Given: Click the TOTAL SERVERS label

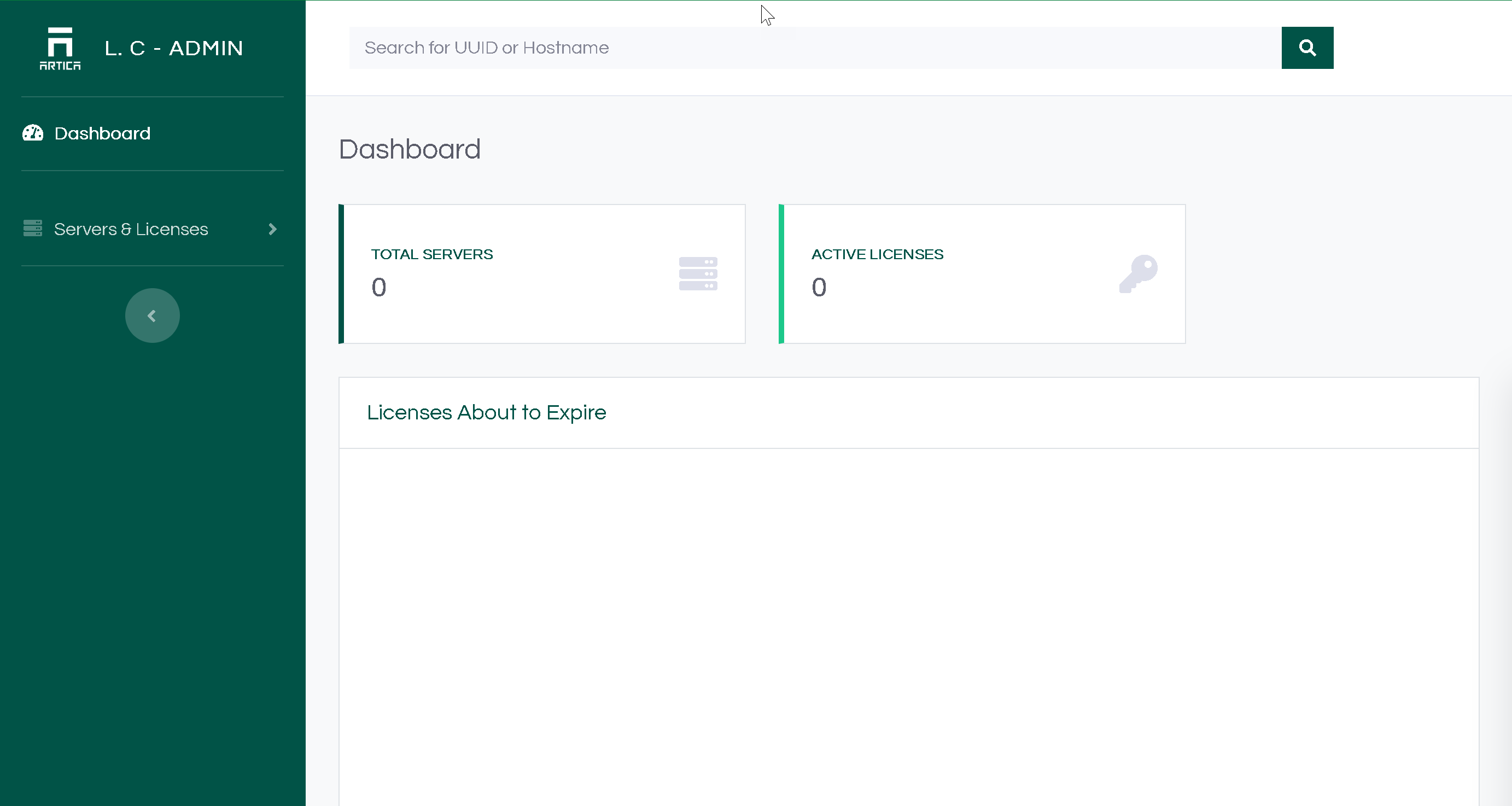Looking at the screenshot, I should (432, 254).
